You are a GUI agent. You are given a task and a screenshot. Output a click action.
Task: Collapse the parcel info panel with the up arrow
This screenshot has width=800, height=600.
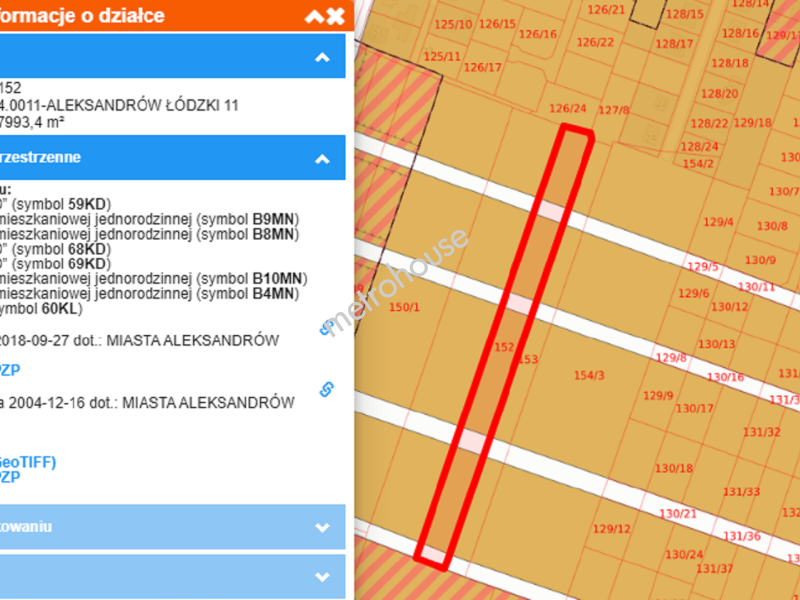314,17
